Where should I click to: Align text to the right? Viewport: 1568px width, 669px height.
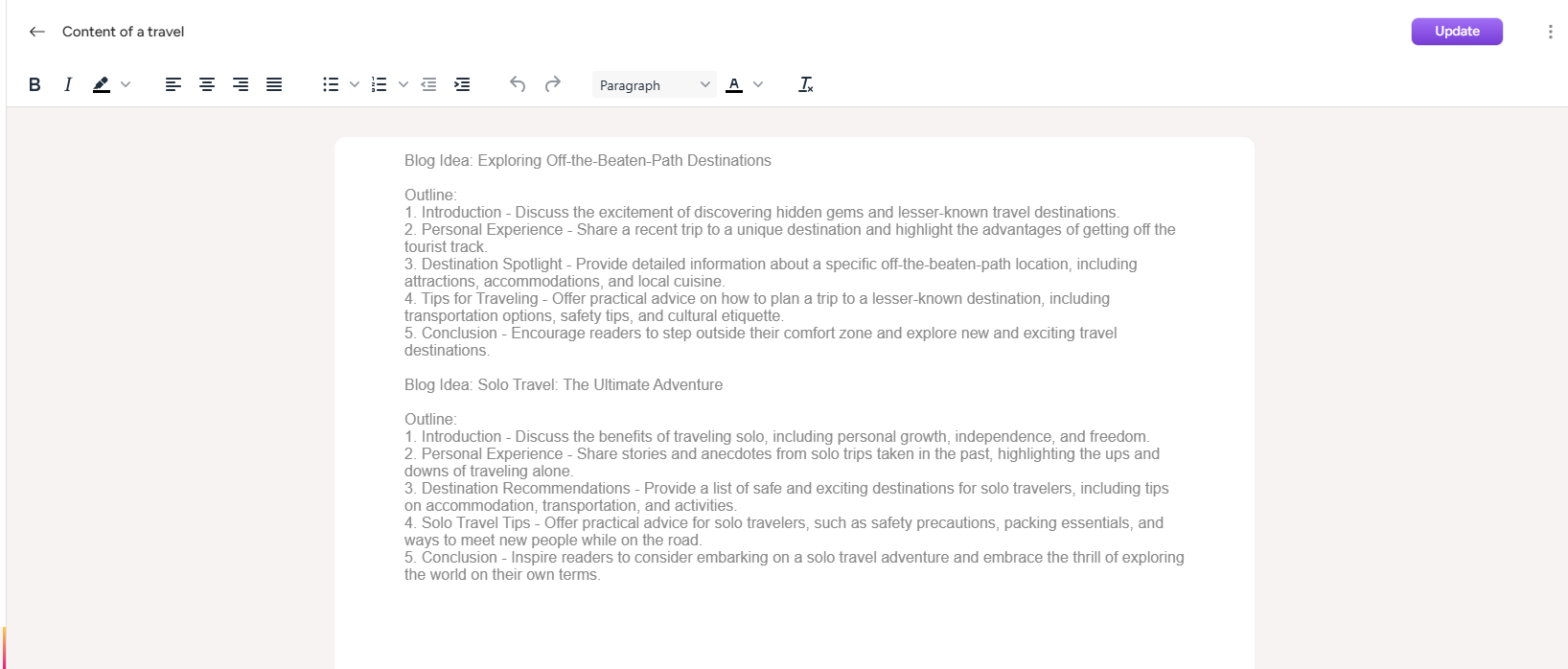tap(241, 84)
